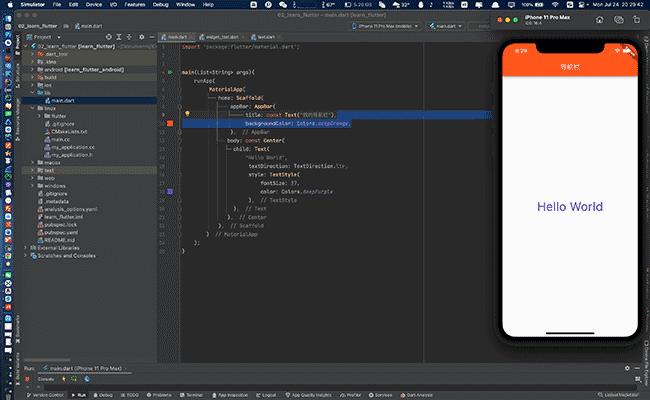This screenshot has width=650, height=400.
Task: Click the run gutter arrow beside main()
Action: pyautogui.click(x=170, y=72)
